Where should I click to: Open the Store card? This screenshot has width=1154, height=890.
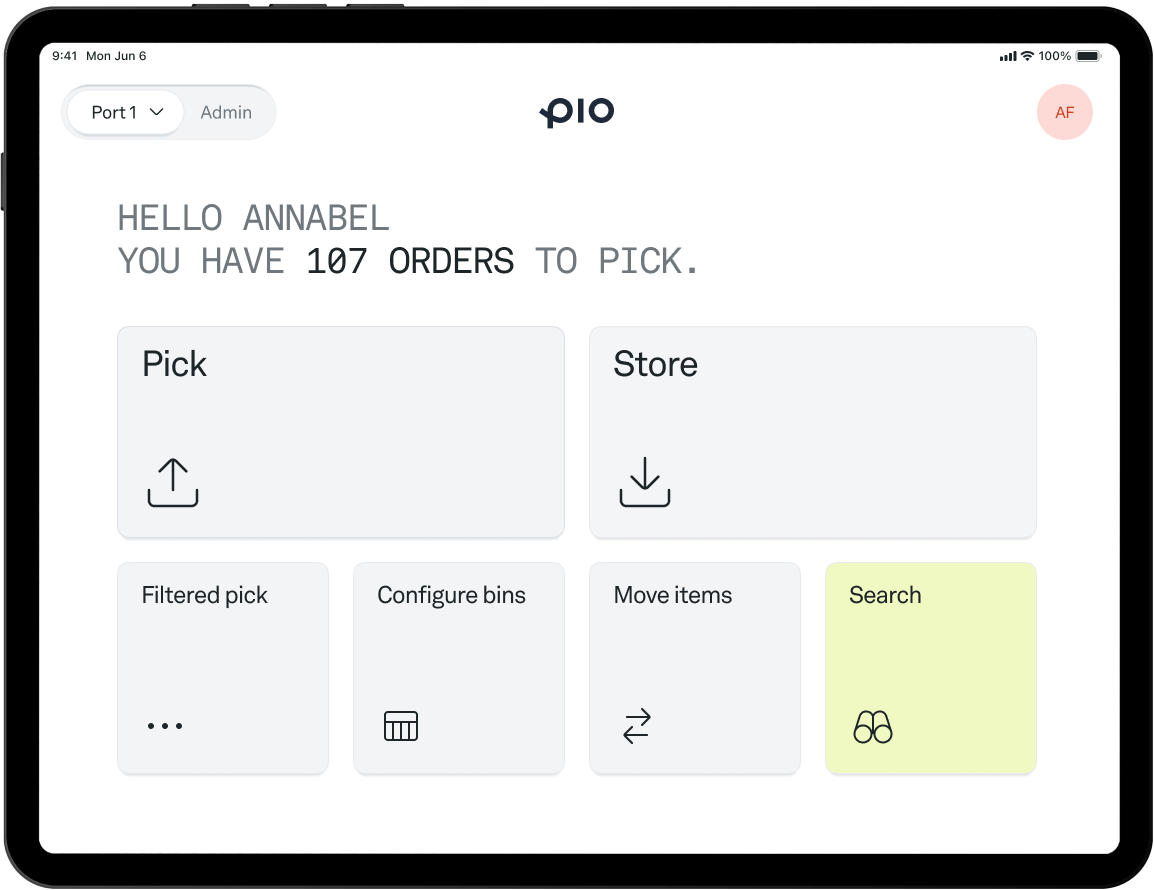(x=813, y=432)
